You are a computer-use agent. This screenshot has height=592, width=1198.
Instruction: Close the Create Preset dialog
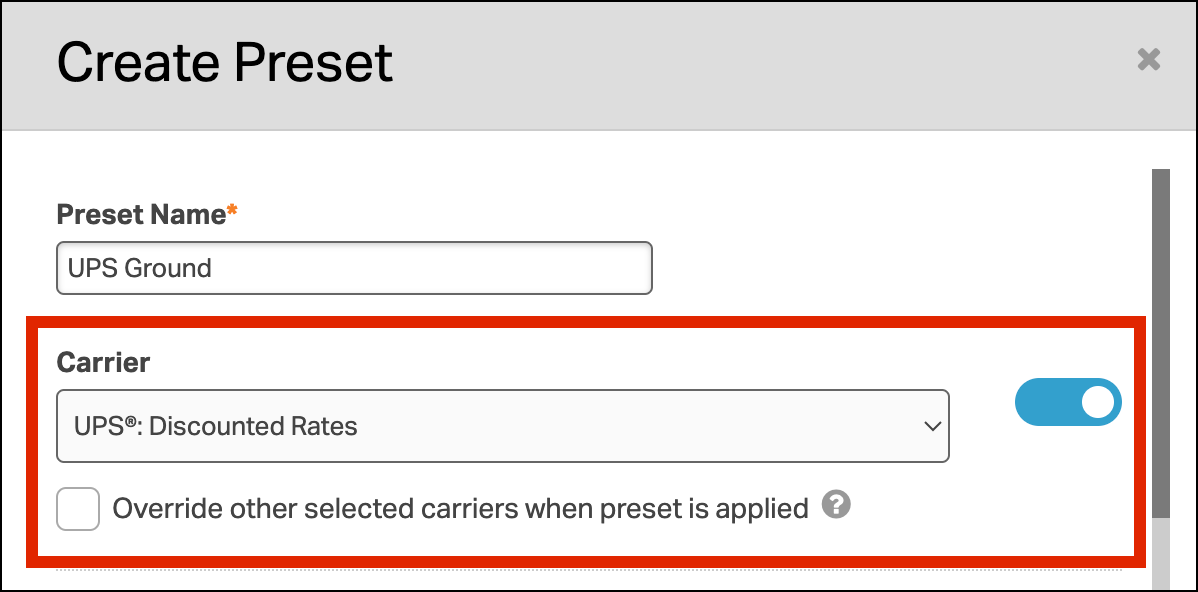coord(1148,60)
